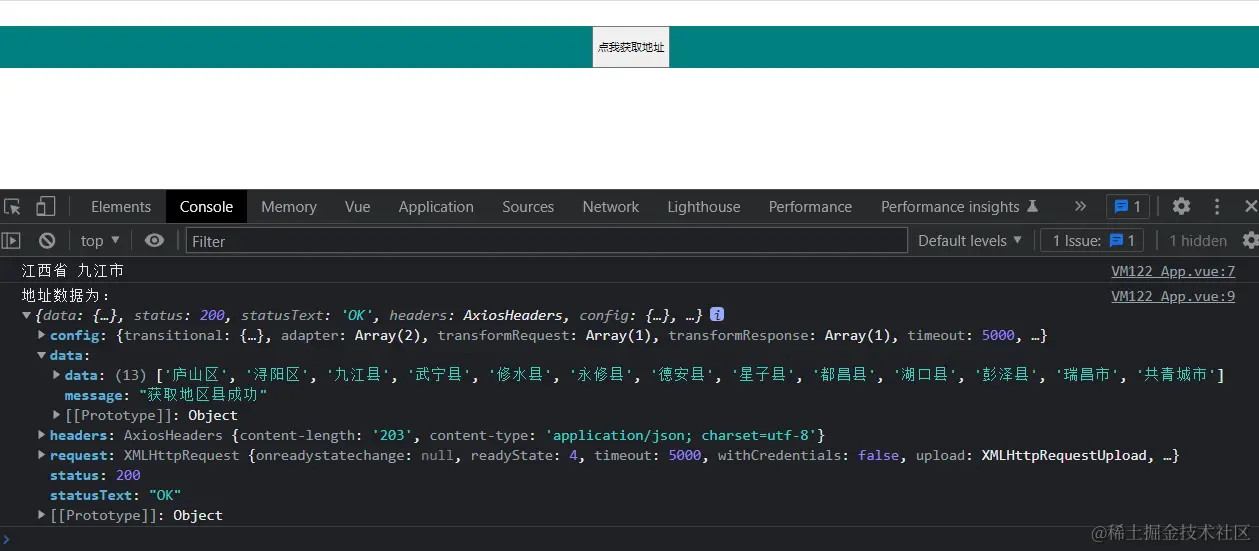Open the Vue devtools tab
This screenshot has width=1259, height=551.
coord(358,207)
